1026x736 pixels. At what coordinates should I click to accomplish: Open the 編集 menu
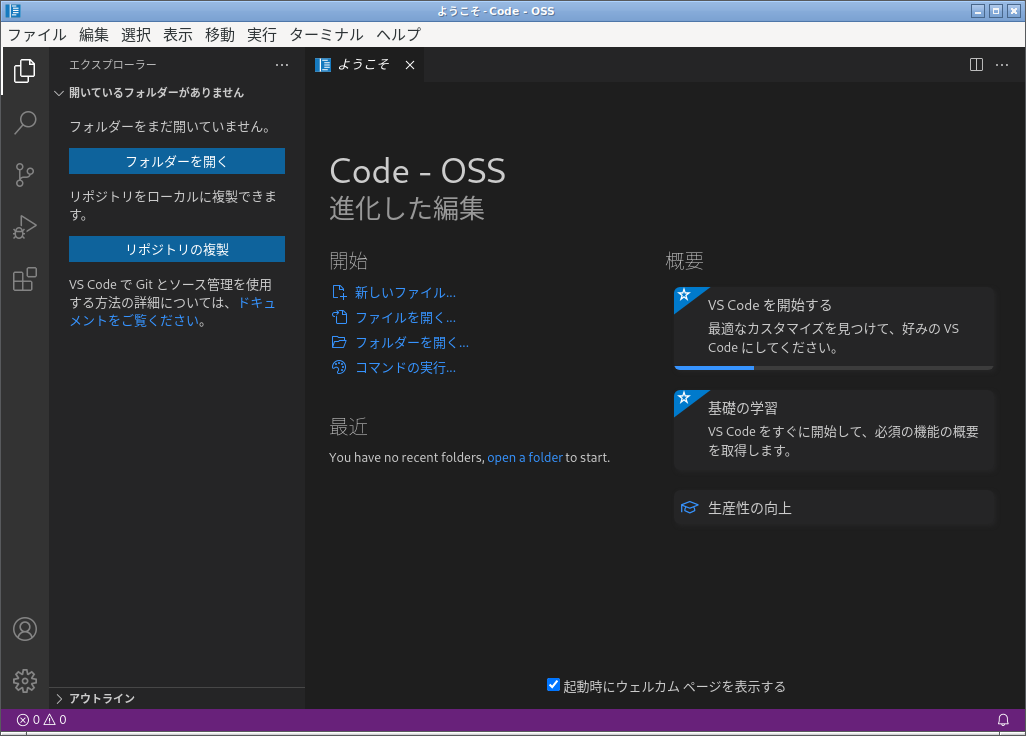pos(94,35)
